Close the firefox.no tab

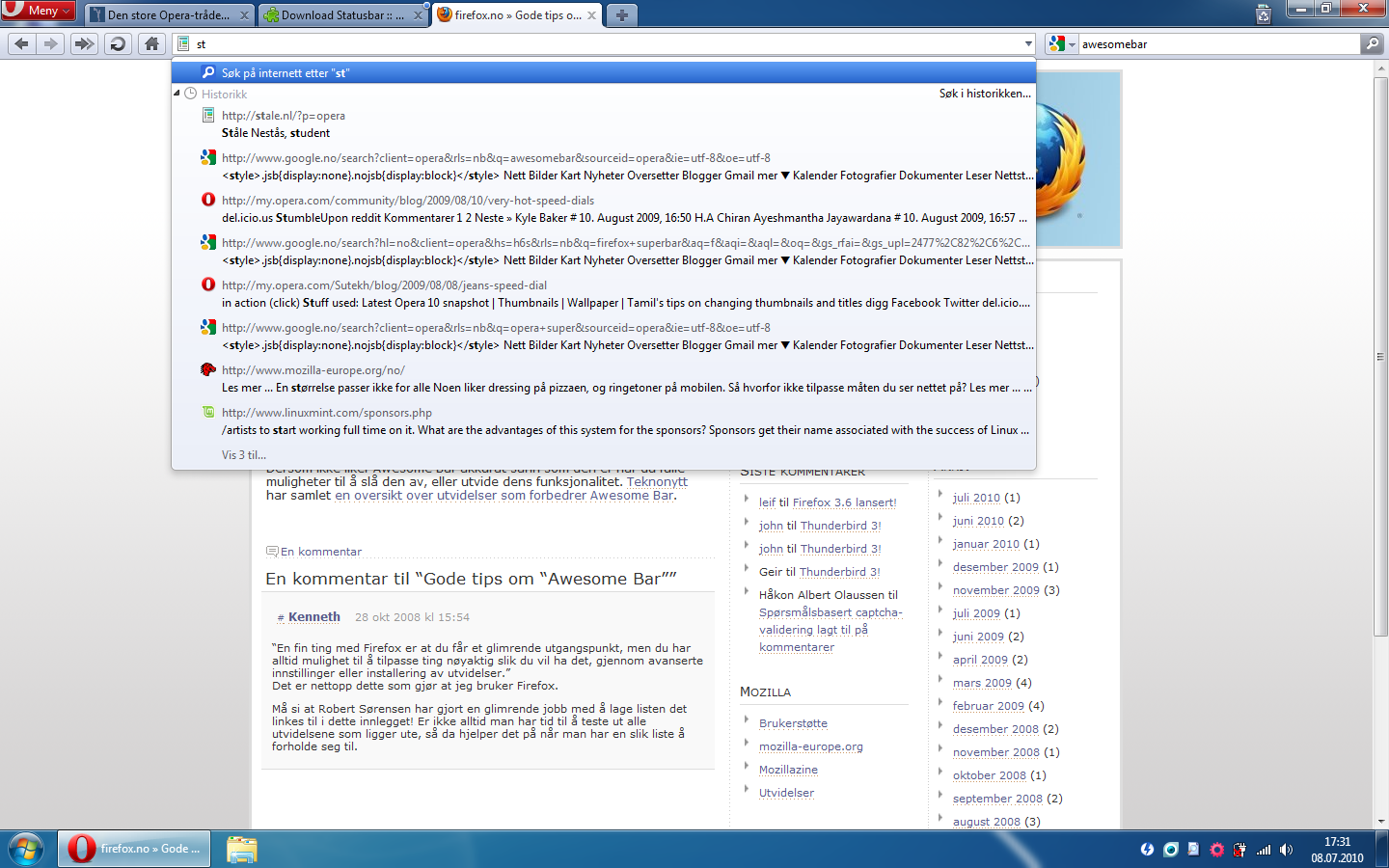coord(592,15)
